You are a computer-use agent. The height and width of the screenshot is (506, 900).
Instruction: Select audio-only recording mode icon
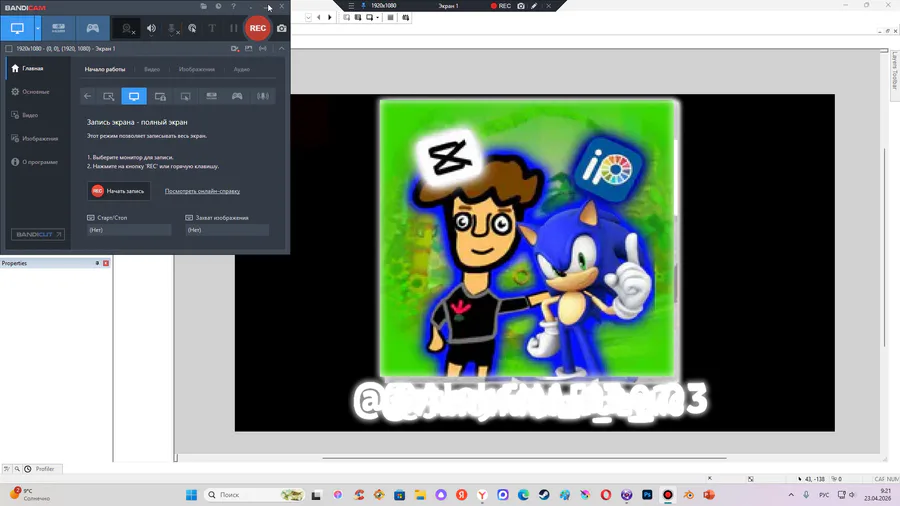[263, 96]
